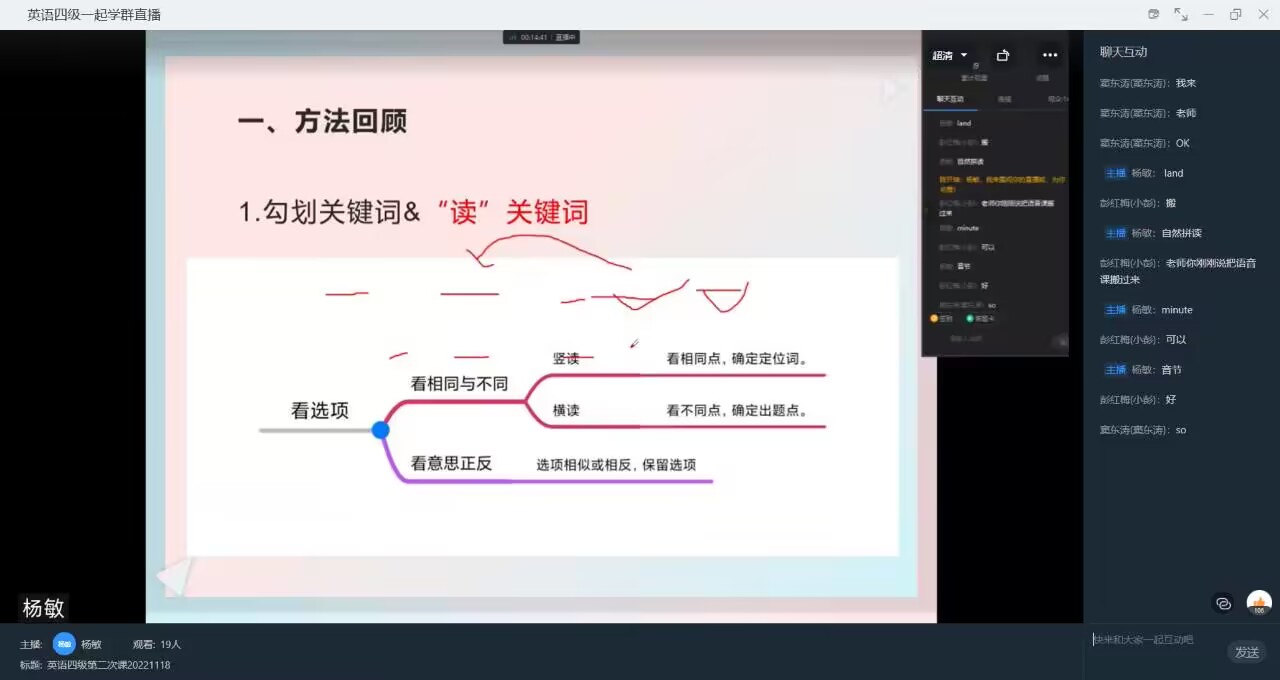1280x680 pixels.
Task: Select the 聊天互动 tab in embedded panel
Action: point(950,99)
